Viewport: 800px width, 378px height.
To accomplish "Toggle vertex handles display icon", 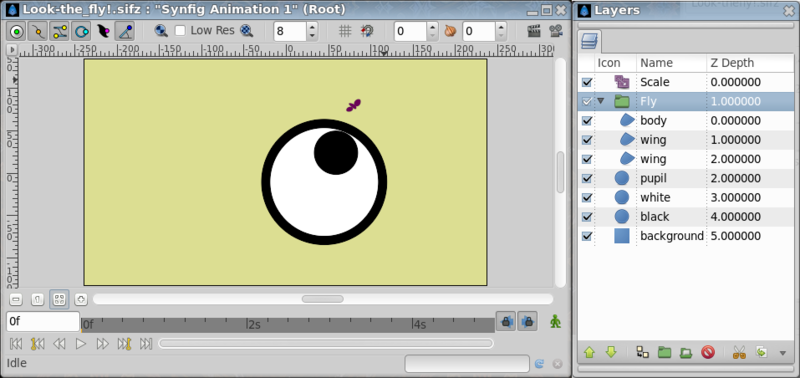I will (x=38, y=32).
